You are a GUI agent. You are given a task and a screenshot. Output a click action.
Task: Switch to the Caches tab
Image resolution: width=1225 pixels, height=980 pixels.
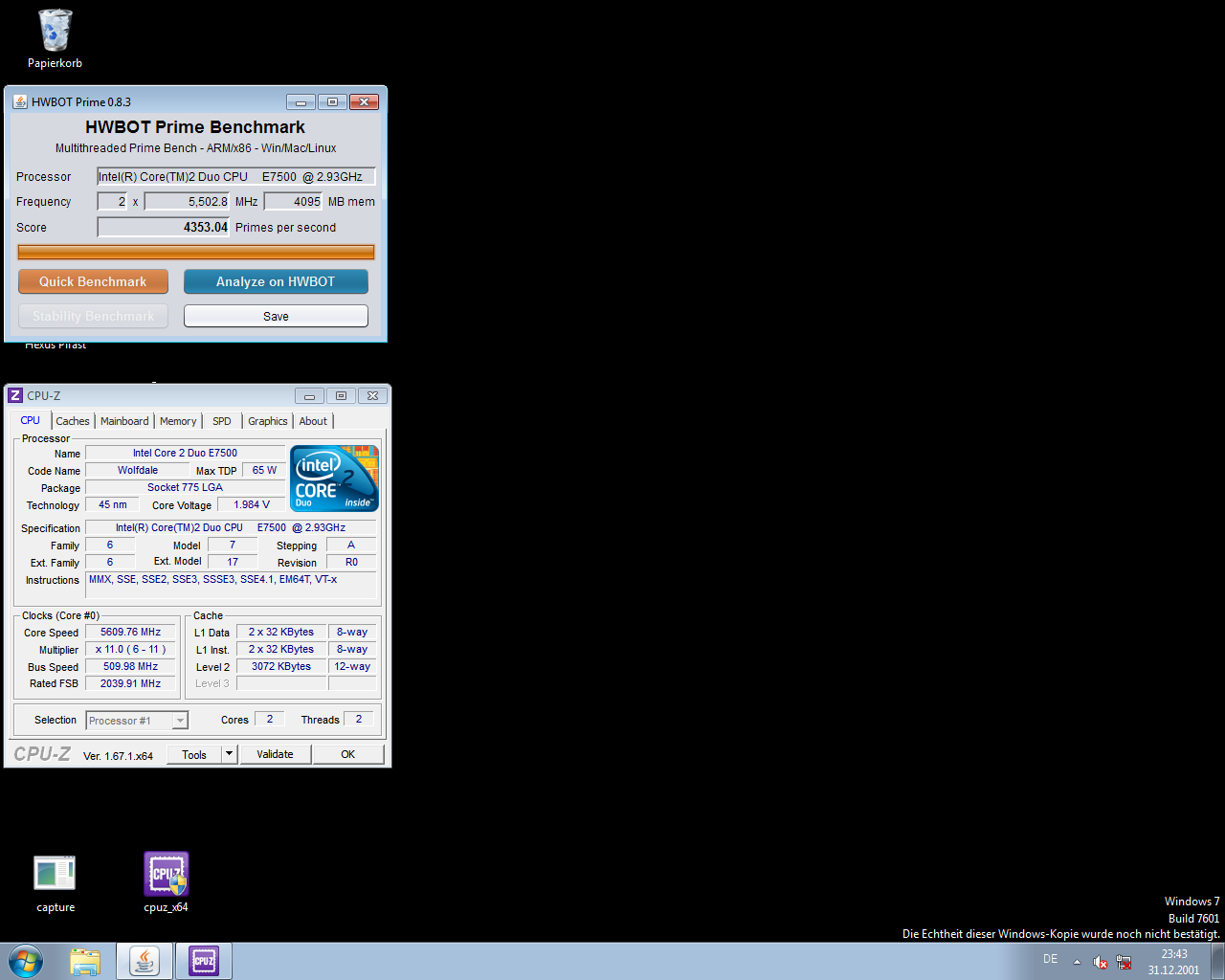tap(73, 421)
